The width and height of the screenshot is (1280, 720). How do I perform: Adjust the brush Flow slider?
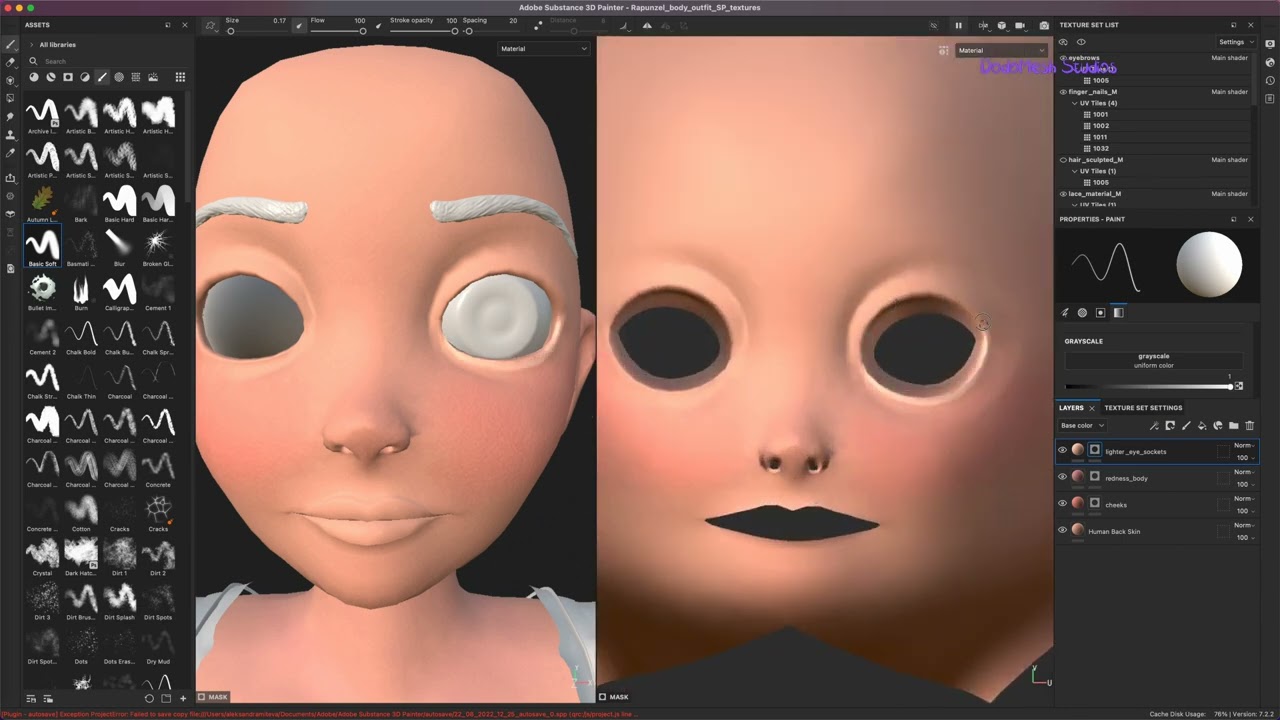click(x=338, y=31)
